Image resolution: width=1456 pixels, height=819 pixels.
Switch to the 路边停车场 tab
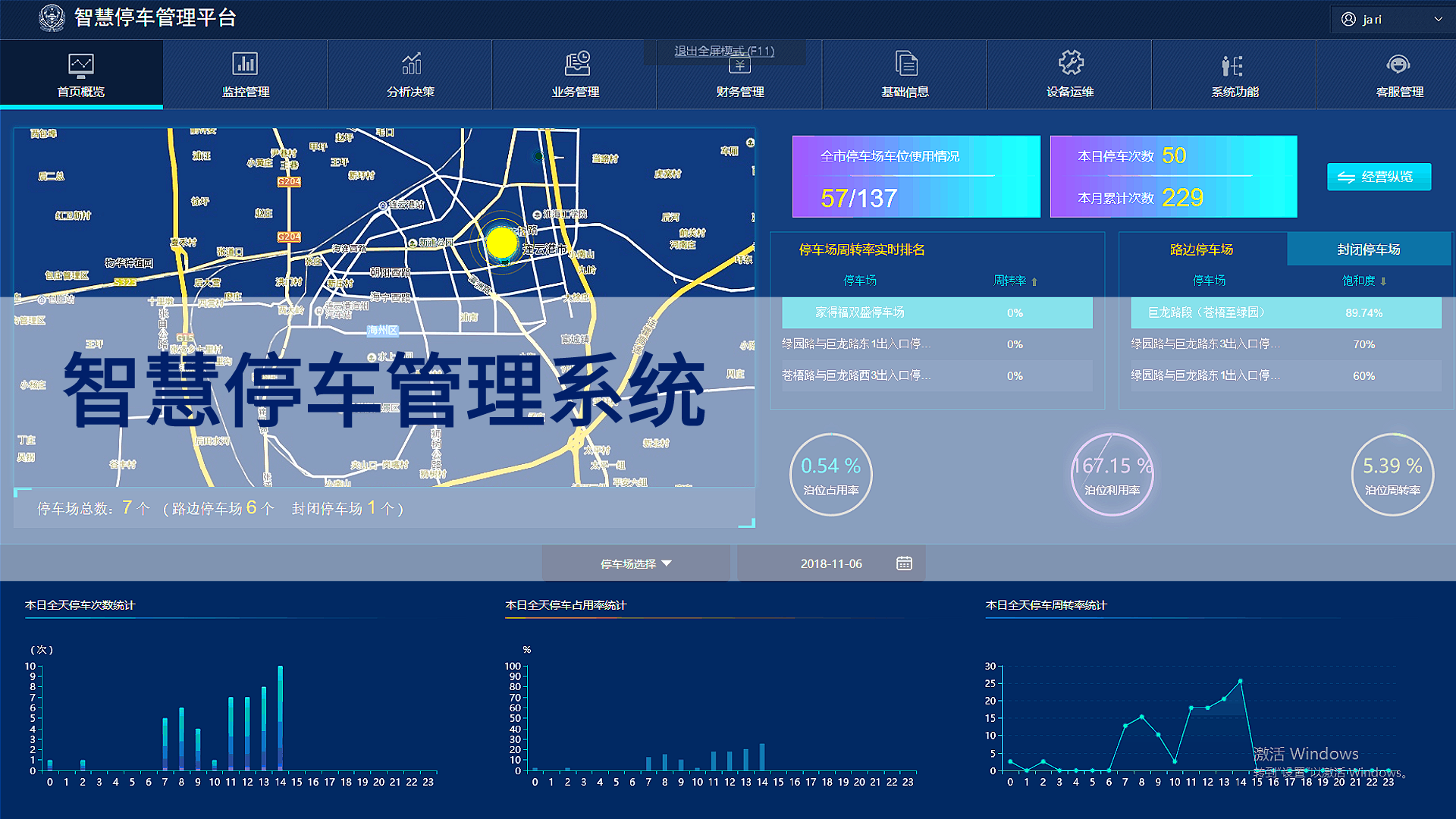tap(1201, 249)
